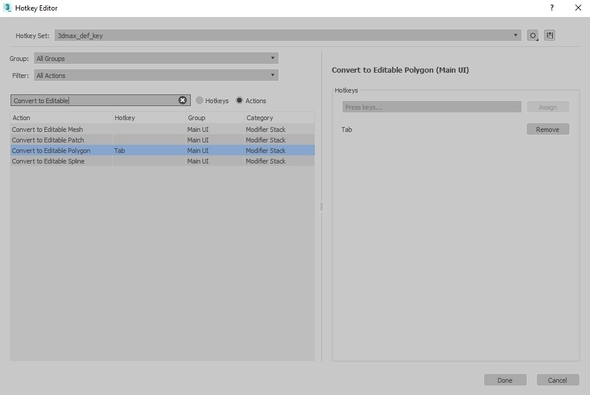
Task: Select Convert to Editable Spline row
Action: click(x=163, y=161)
